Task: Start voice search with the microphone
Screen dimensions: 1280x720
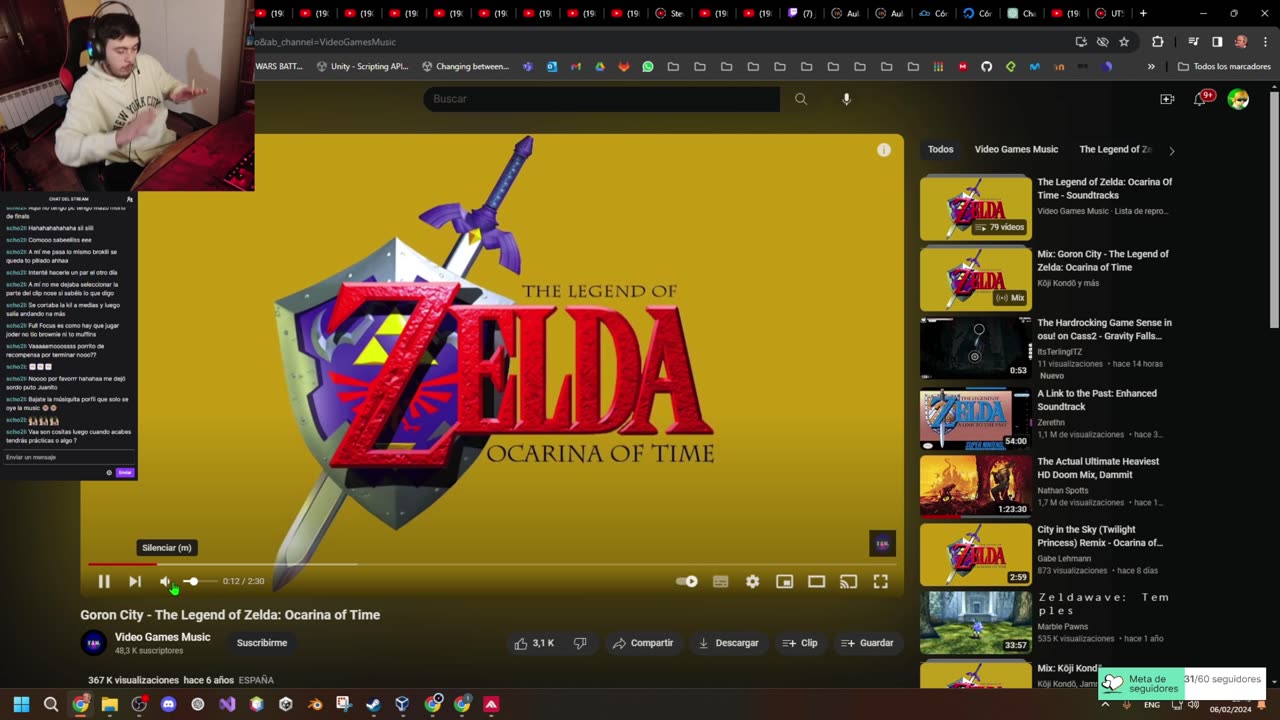Action: [846, 99]
